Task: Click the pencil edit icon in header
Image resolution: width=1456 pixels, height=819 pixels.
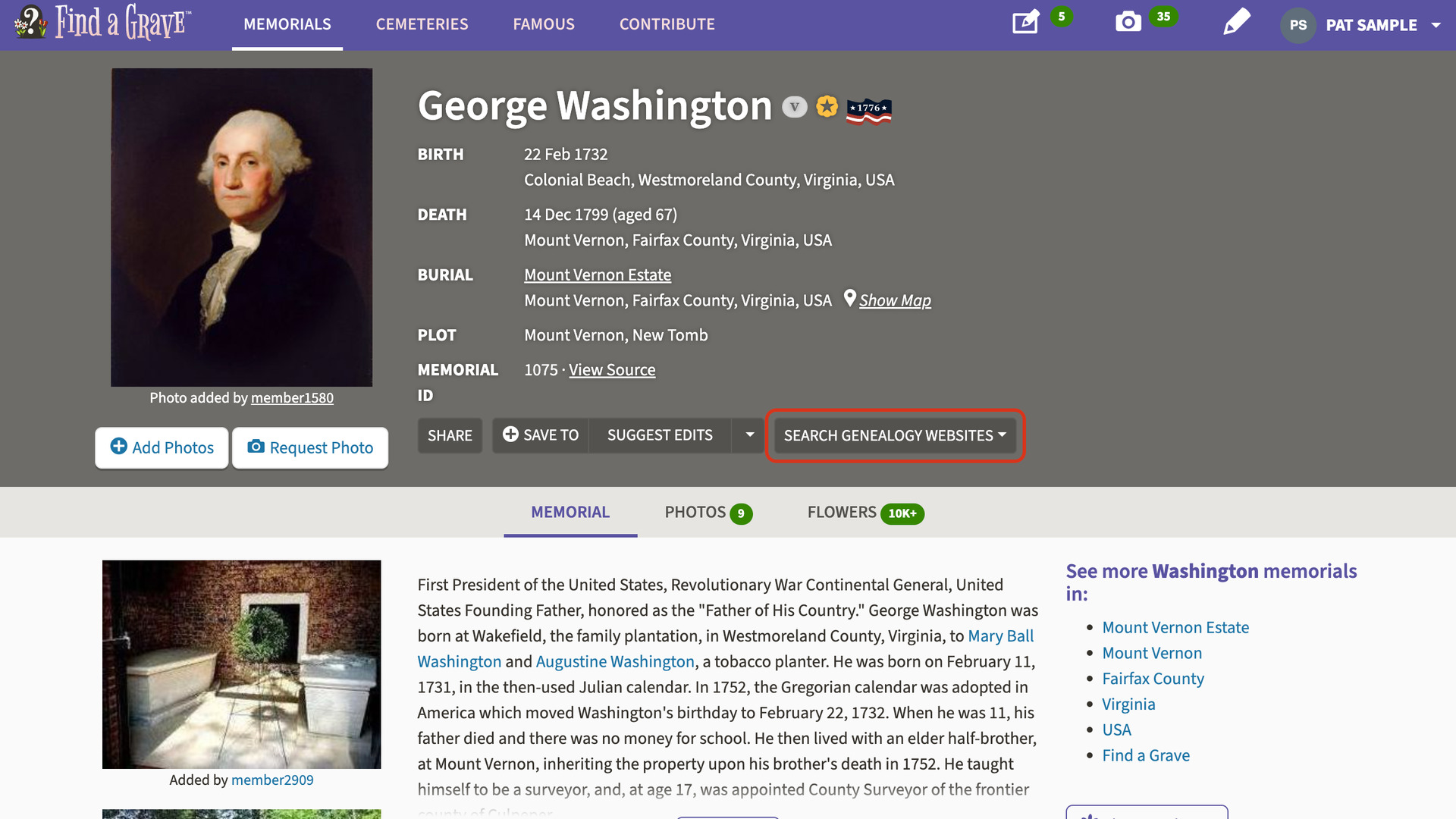Action: tap(1237, 22)
